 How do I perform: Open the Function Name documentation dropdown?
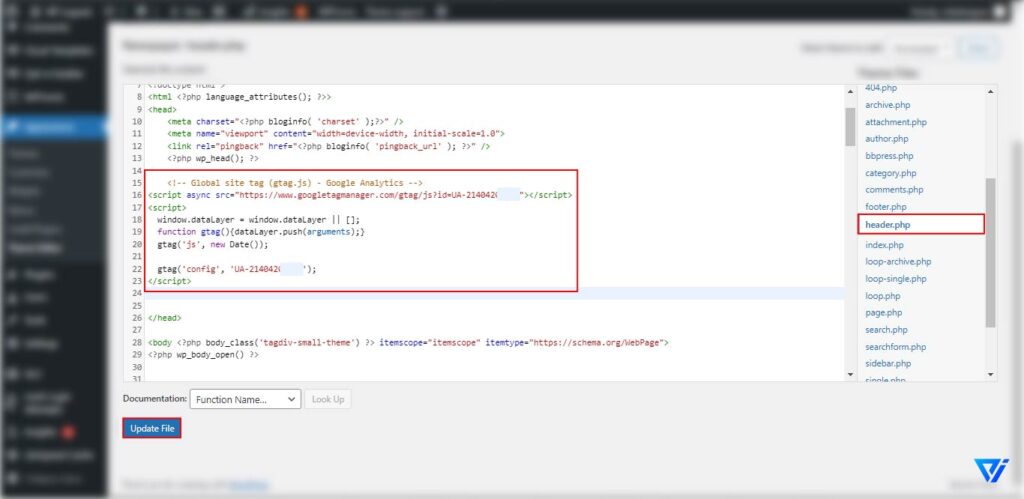tap(245, 399)
